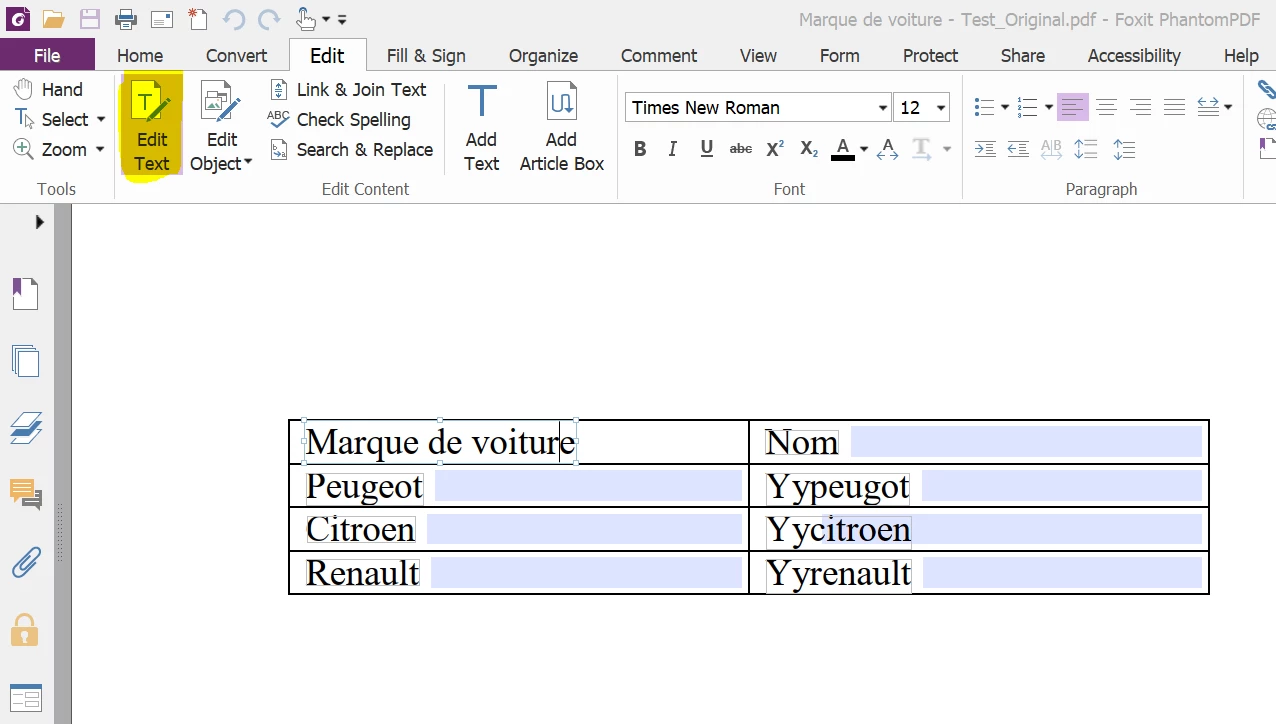Switch to the Convert tab
Viewport: 1276px width, 724px height.
pyautogui.click(x=237, y=55)
